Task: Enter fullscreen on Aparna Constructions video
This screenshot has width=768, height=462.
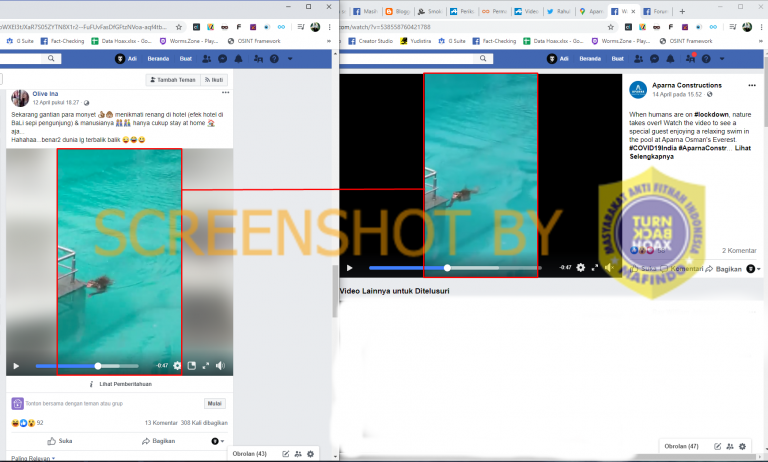Action: [595, 267]
